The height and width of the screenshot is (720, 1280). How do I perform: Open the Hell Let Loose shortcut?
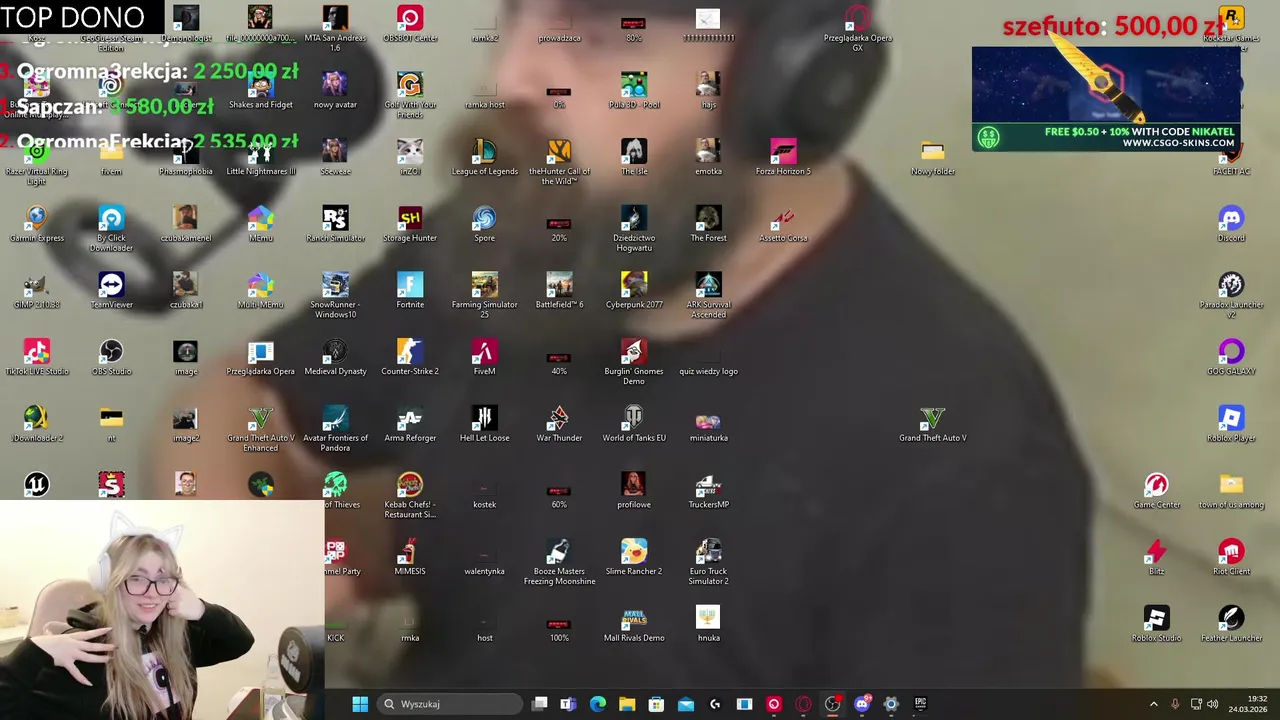pos(484,424)
